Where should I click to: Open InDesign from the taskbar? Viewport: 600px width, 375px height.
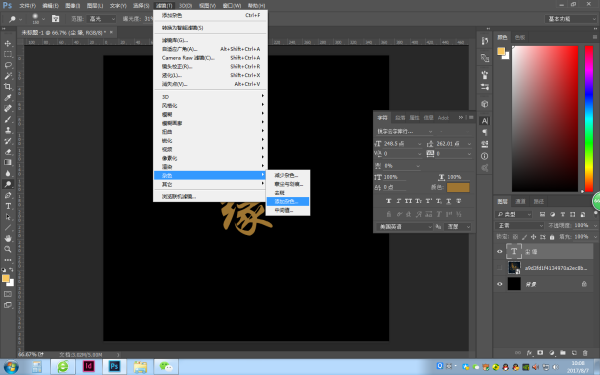pyautogui.click(x=88, y=366)
